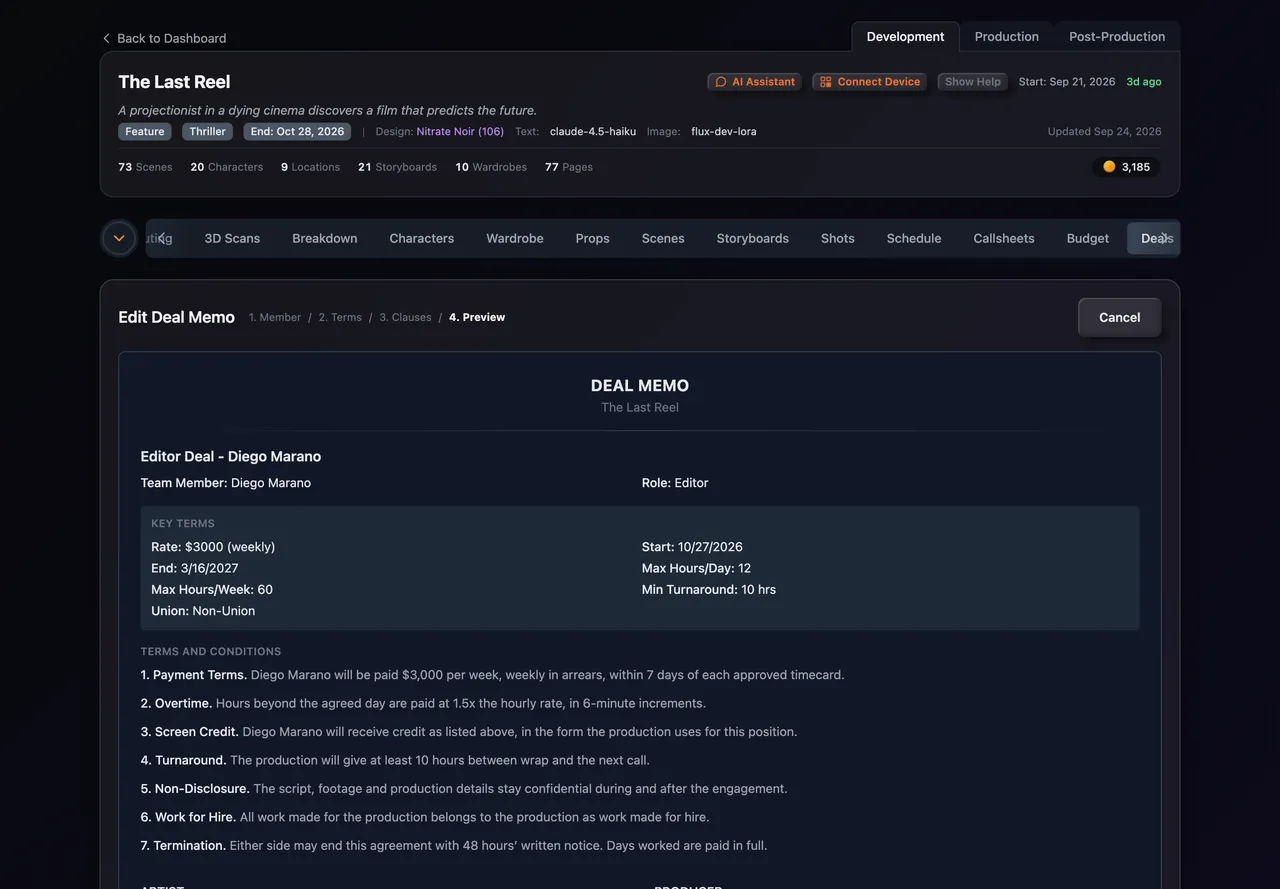The height and width of the screenshot is (889, 1280).
Task: Open the Characters tab
Action: [x=422, y=238]
